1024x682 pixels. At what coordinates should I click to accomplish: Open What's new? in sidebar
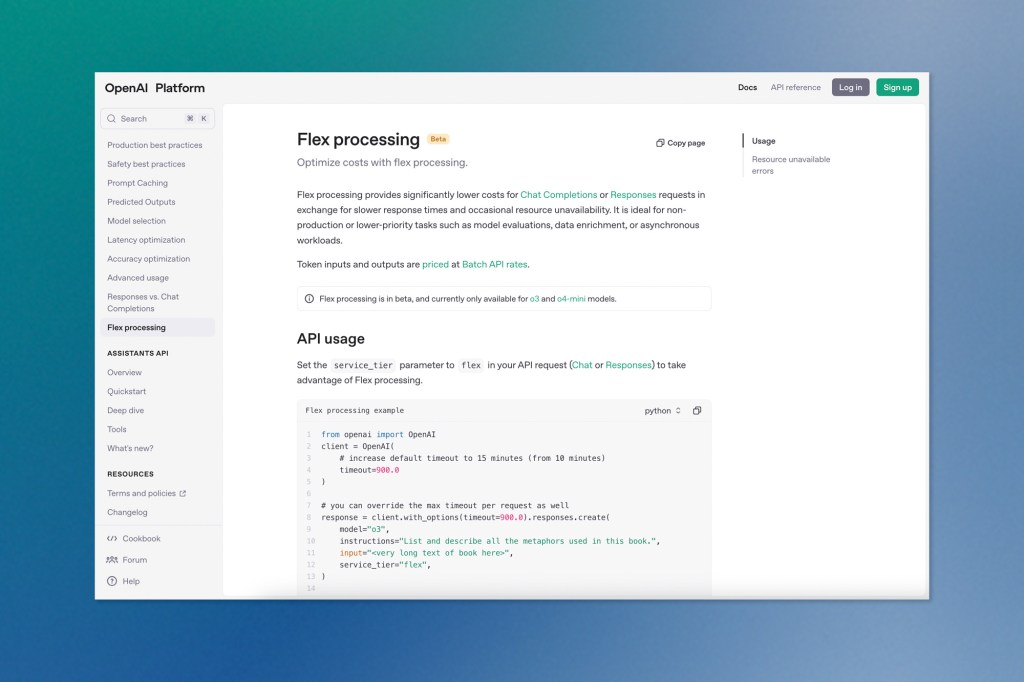[x=130, y=448]
